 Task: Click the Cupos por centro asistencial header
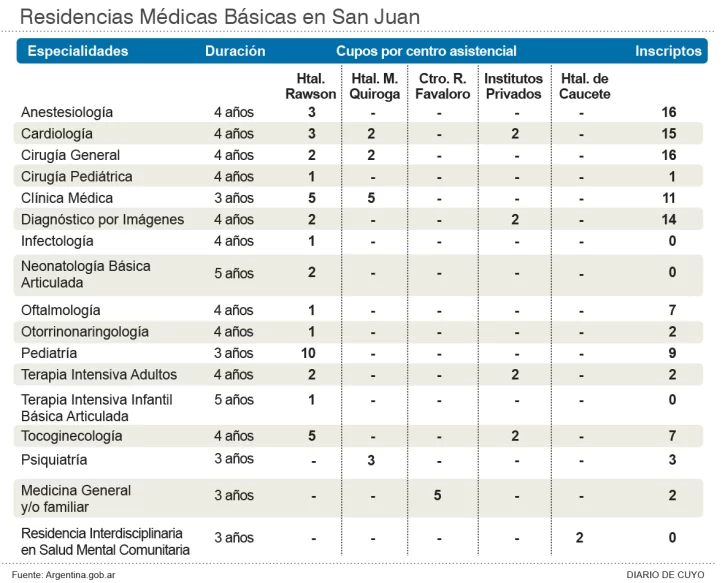click(426, 51)
